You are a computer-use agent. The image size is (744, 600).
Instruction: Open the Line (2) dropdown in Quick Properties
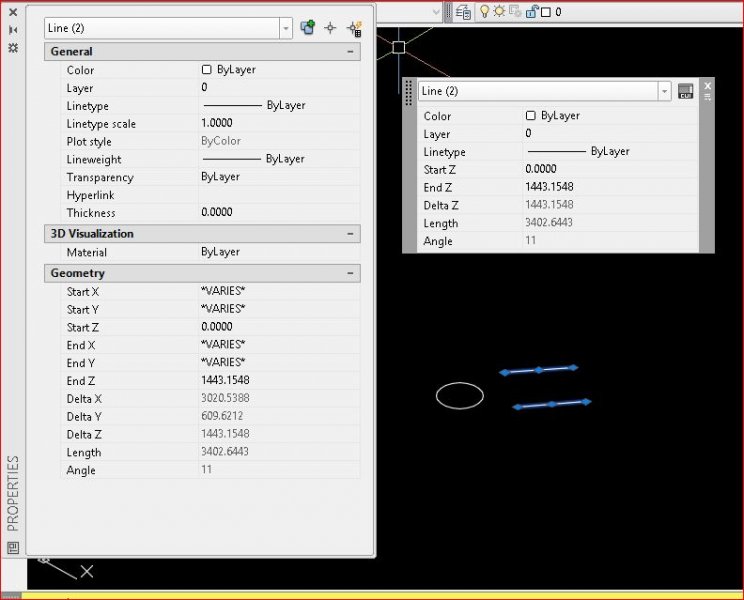[664, 91]
